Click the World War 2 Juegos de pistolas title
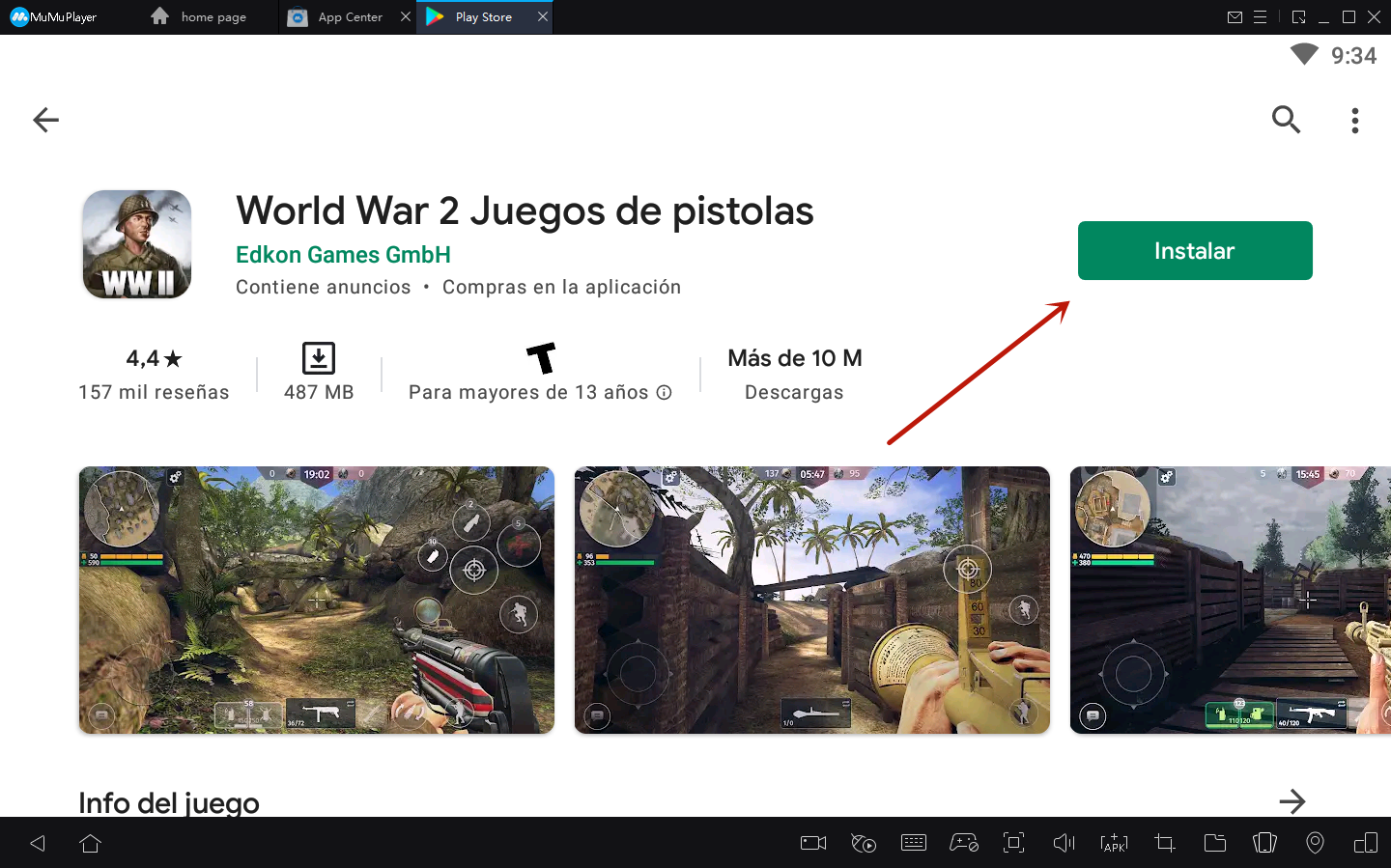This screenshot has width=1391, height=868. 525,210
